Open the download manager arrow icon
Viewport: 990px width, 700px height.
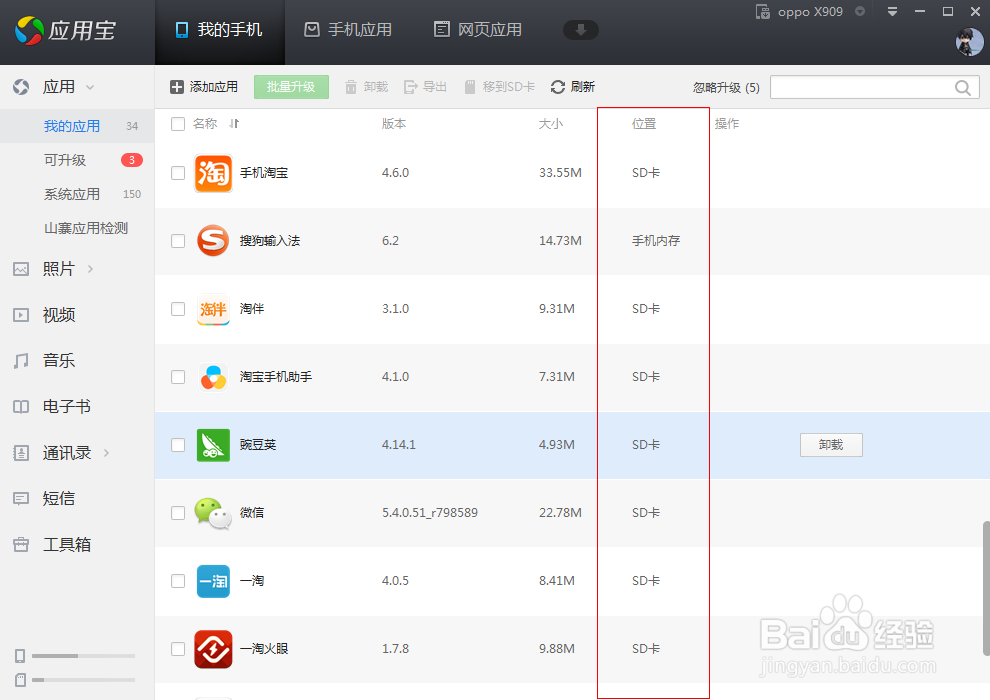581,30
